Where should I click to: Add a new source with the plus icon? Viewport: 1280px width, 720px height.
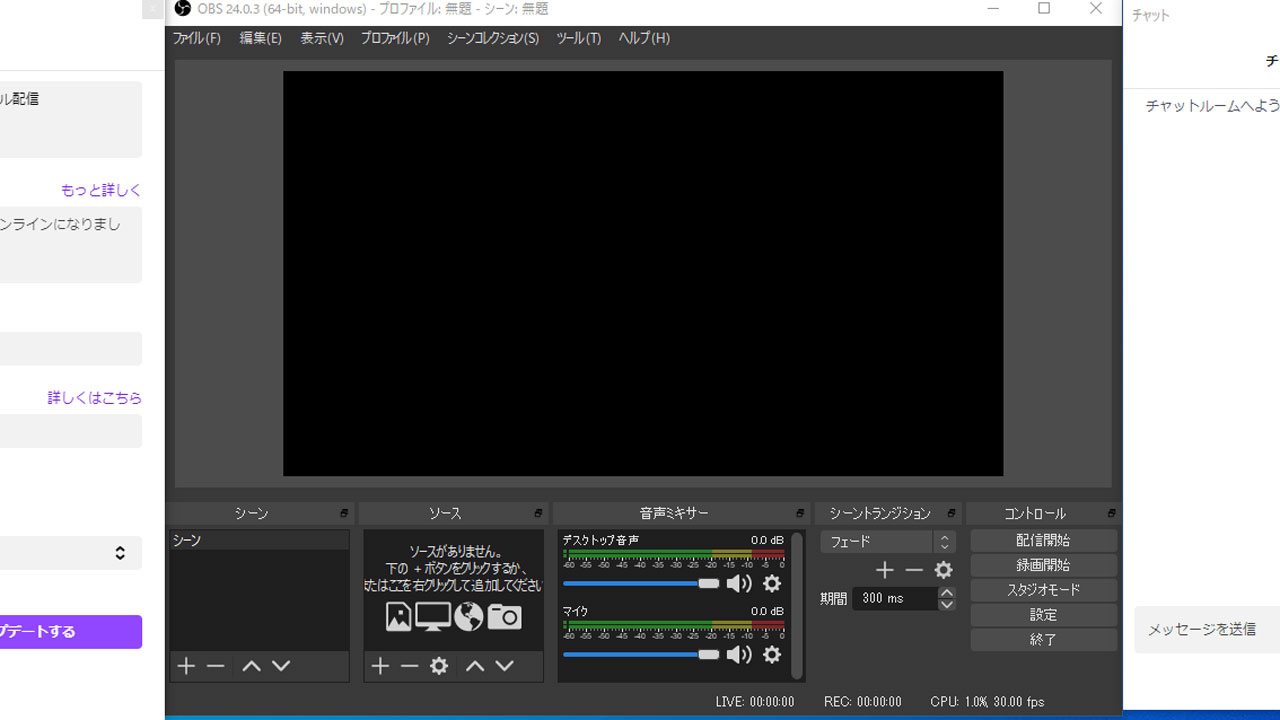coord(380,666)
